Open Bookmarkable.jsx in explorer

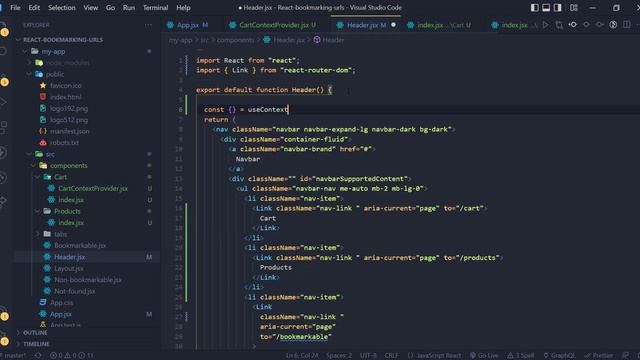point(80,246)
